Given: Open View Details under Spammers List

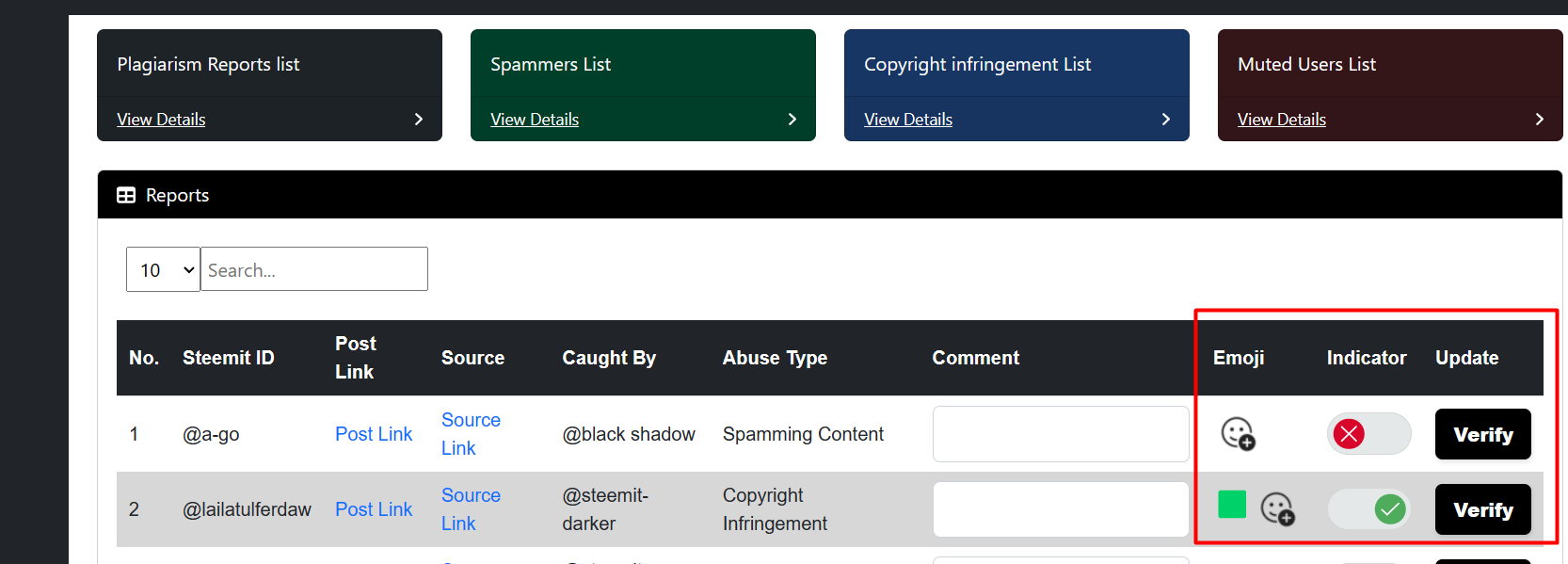Looking at the screenshot, I should coord(535,120).
